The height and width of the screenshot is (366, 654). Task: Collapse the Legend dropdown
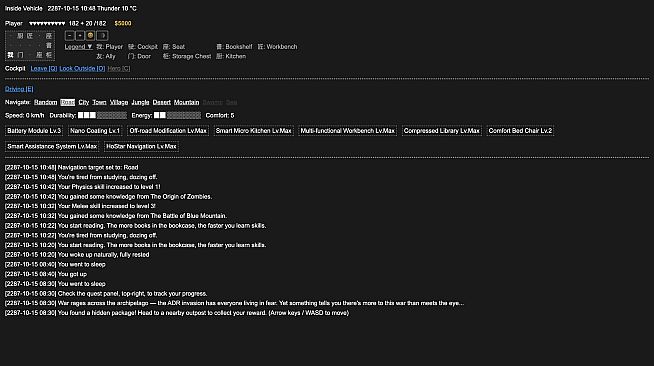[x=78, y=47]
